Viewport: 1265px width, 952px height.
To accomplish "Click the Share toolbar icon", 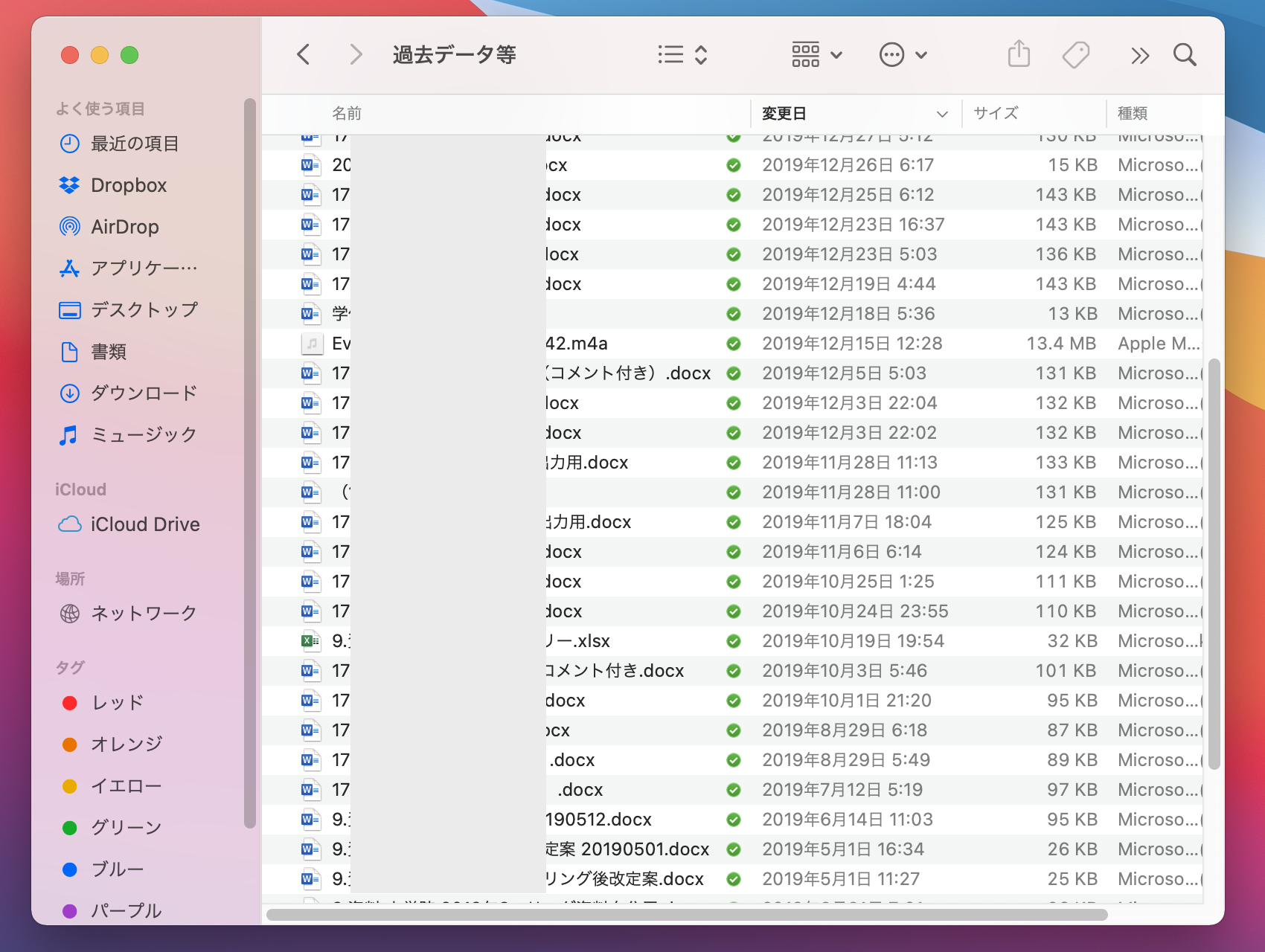I will click(x=1019, y=55).
